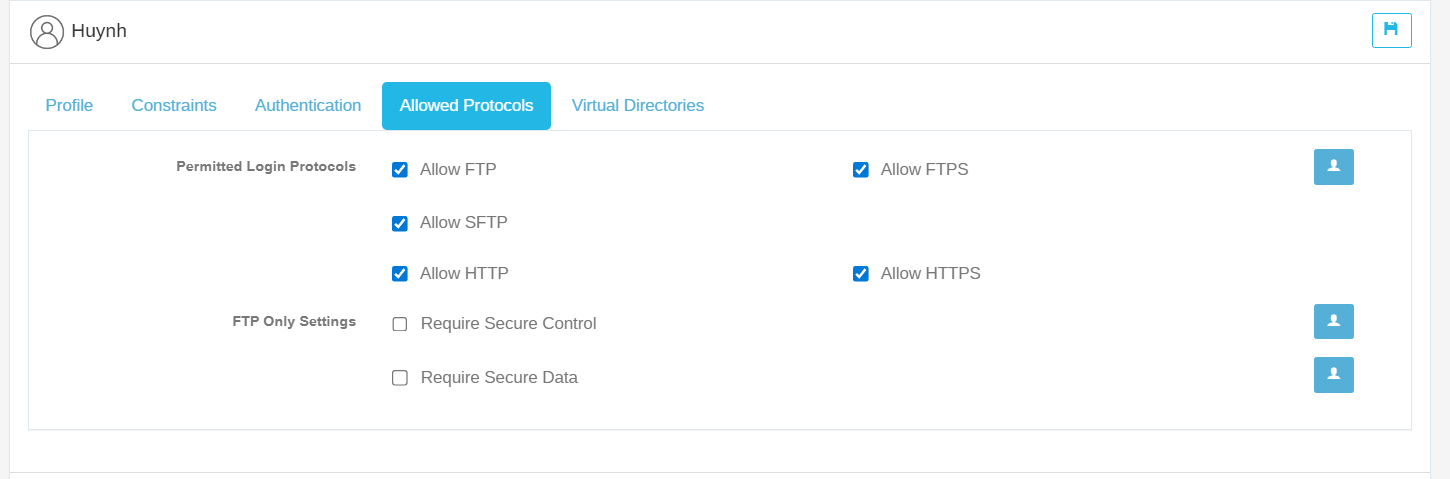1450x479 pixels.
Task: Click the user avatar icon beside Huynh
Action: 47,32
